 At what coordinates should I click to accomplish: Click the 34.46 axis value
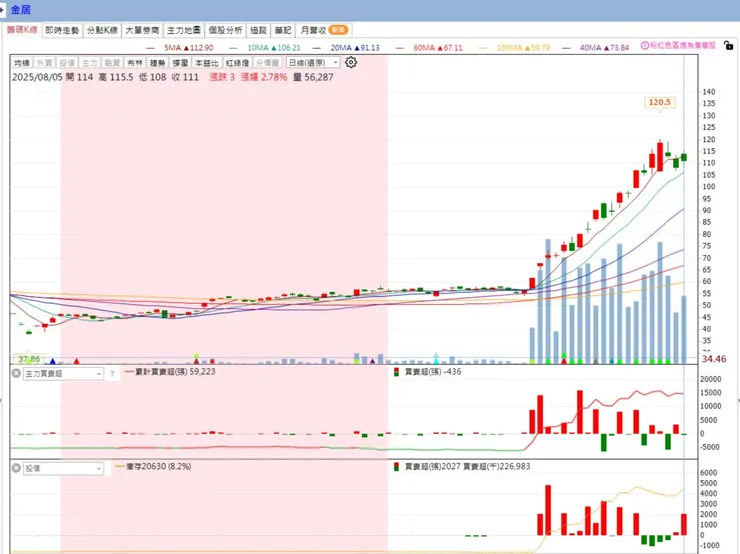click(714, 359)
